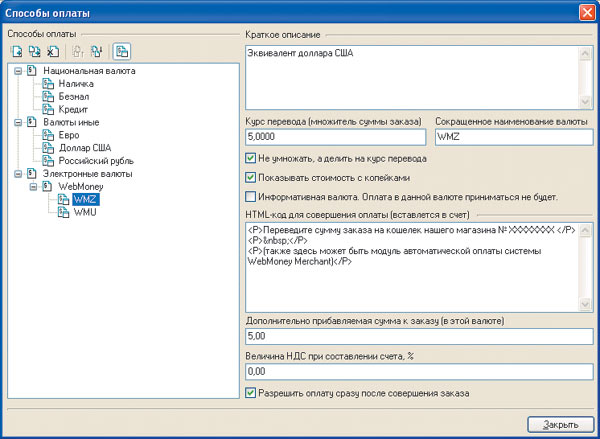Screen dimensions: 600x439
Task: Click the additional order sum field 5,00
Action: pos(419,336)
